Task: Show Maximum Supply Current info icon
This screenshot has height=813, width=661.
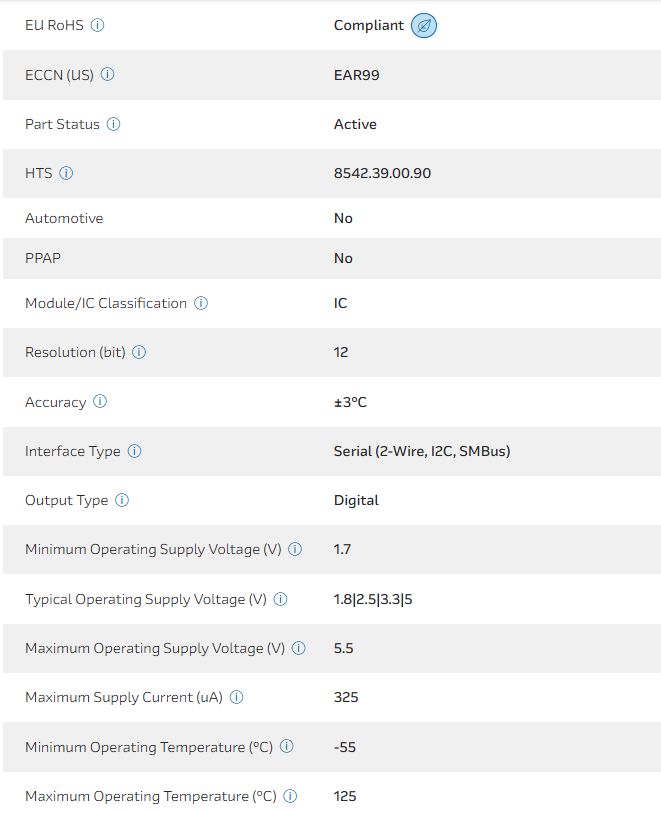Action: tap(237, 697)
